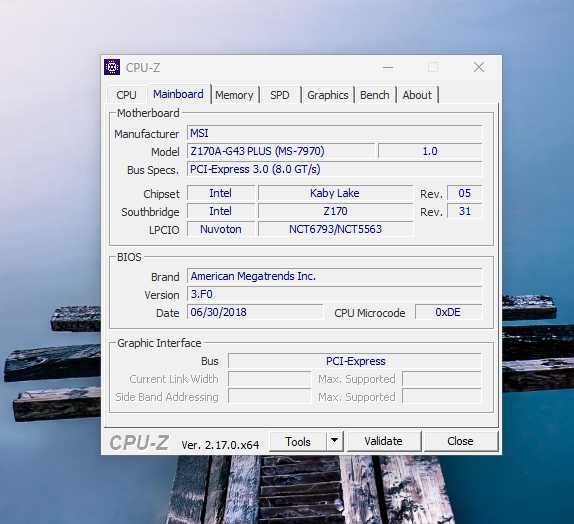Click the BIOS Date value 06/30/2018
Image resolution: width=574 pixels, height=524 pixels.
pos(255,312)
